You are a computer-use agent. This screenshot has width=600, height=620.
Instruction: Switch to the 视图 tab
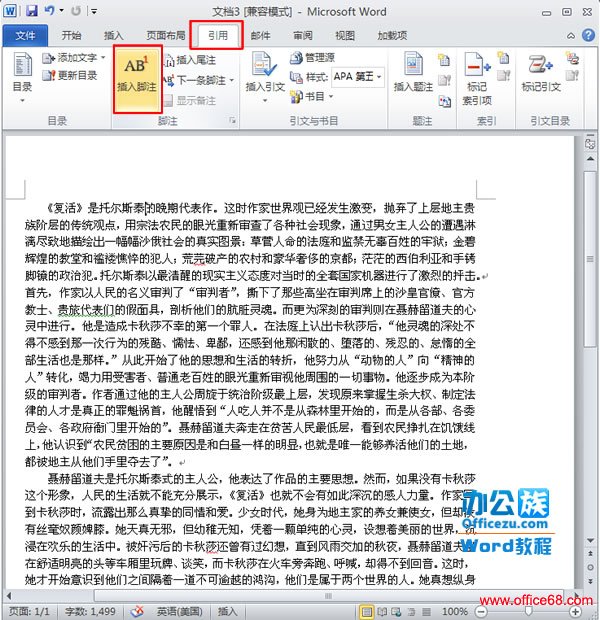345,36
